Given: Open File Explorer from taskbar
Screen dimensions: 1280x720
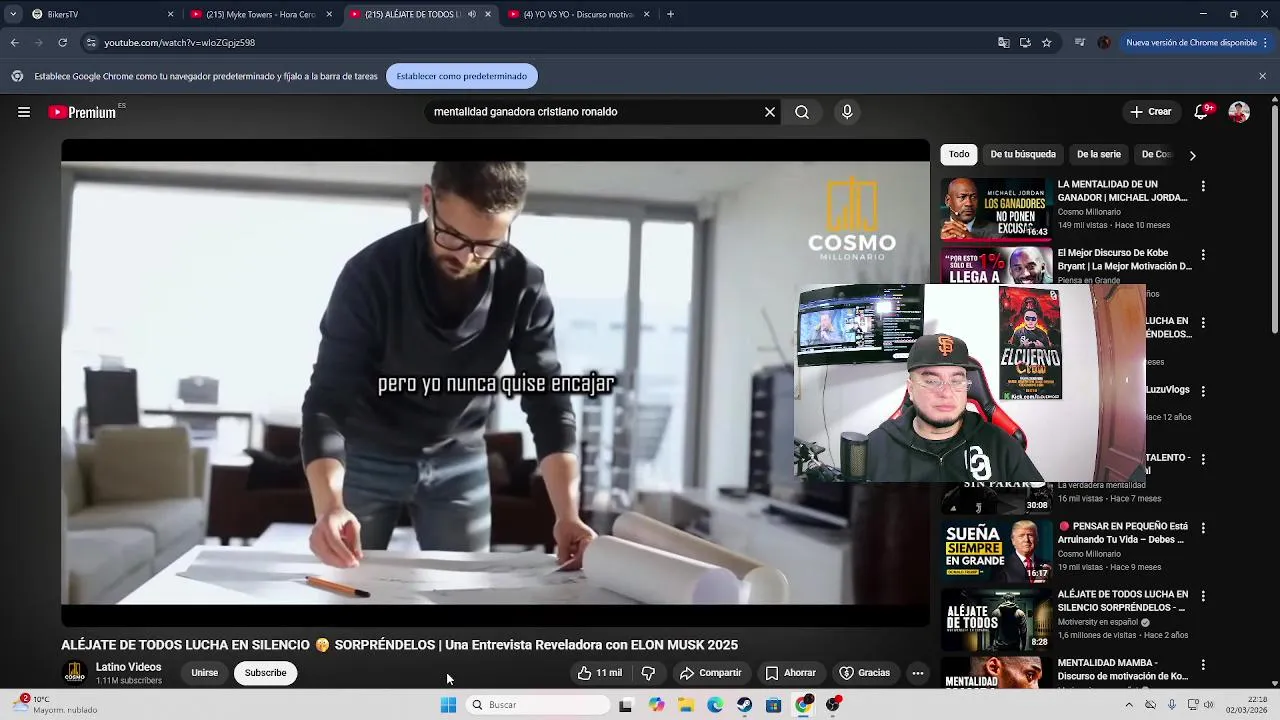Looking at the screenshot, I should click(686, 705).
